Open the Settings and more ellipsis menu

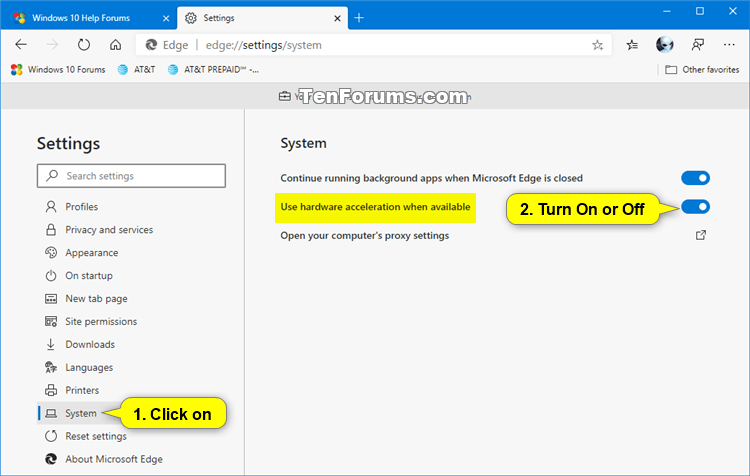(x=729, y=44)
